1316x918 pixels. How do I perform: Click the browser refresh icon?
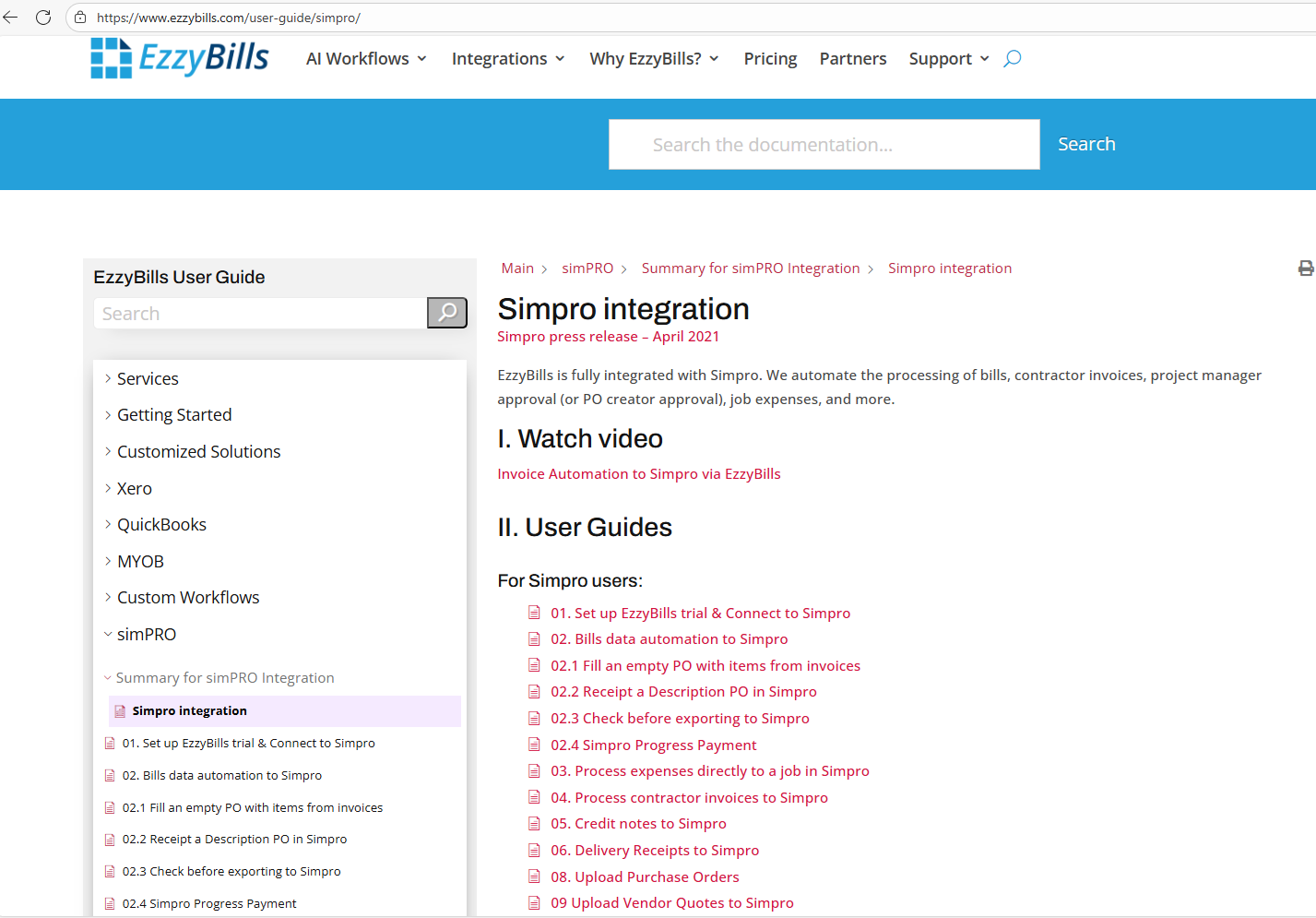(x=41, y=17)
